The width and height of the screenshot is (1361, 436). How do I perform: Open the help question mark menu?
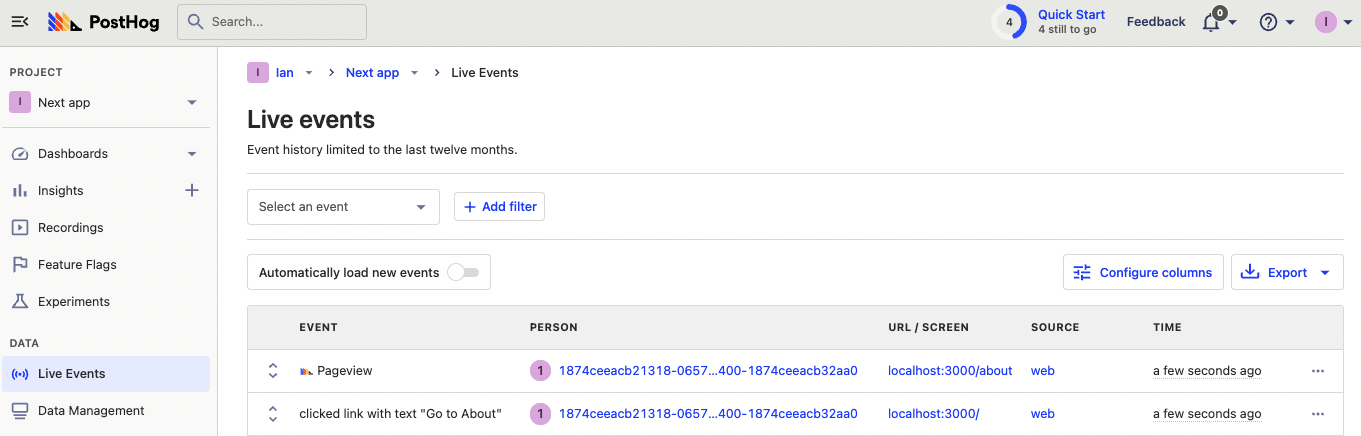(1268, 22)
